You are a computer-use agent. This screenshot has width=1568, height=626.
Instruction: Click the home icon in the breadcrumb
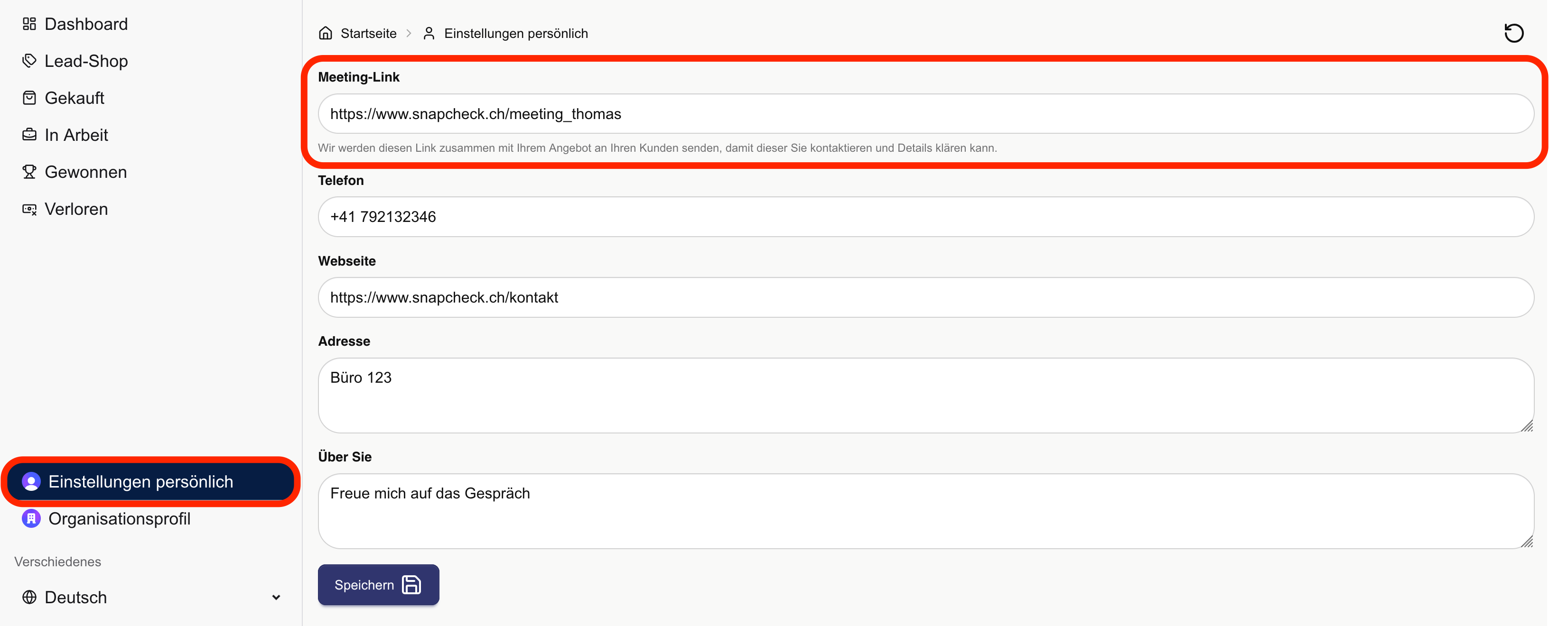pos(326,33)
